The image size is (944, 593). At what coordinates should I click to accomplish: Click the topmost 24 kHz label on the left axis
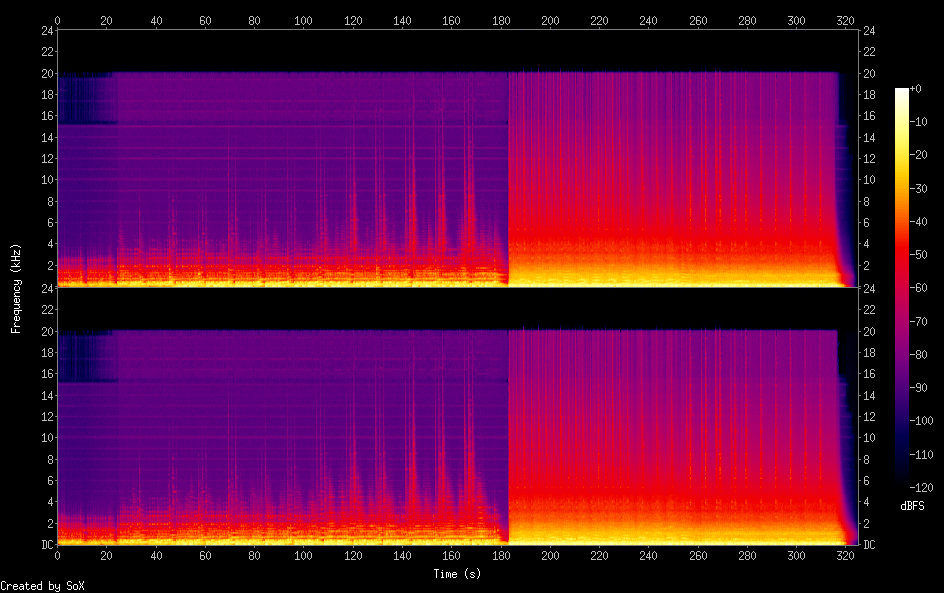(45, 31)
